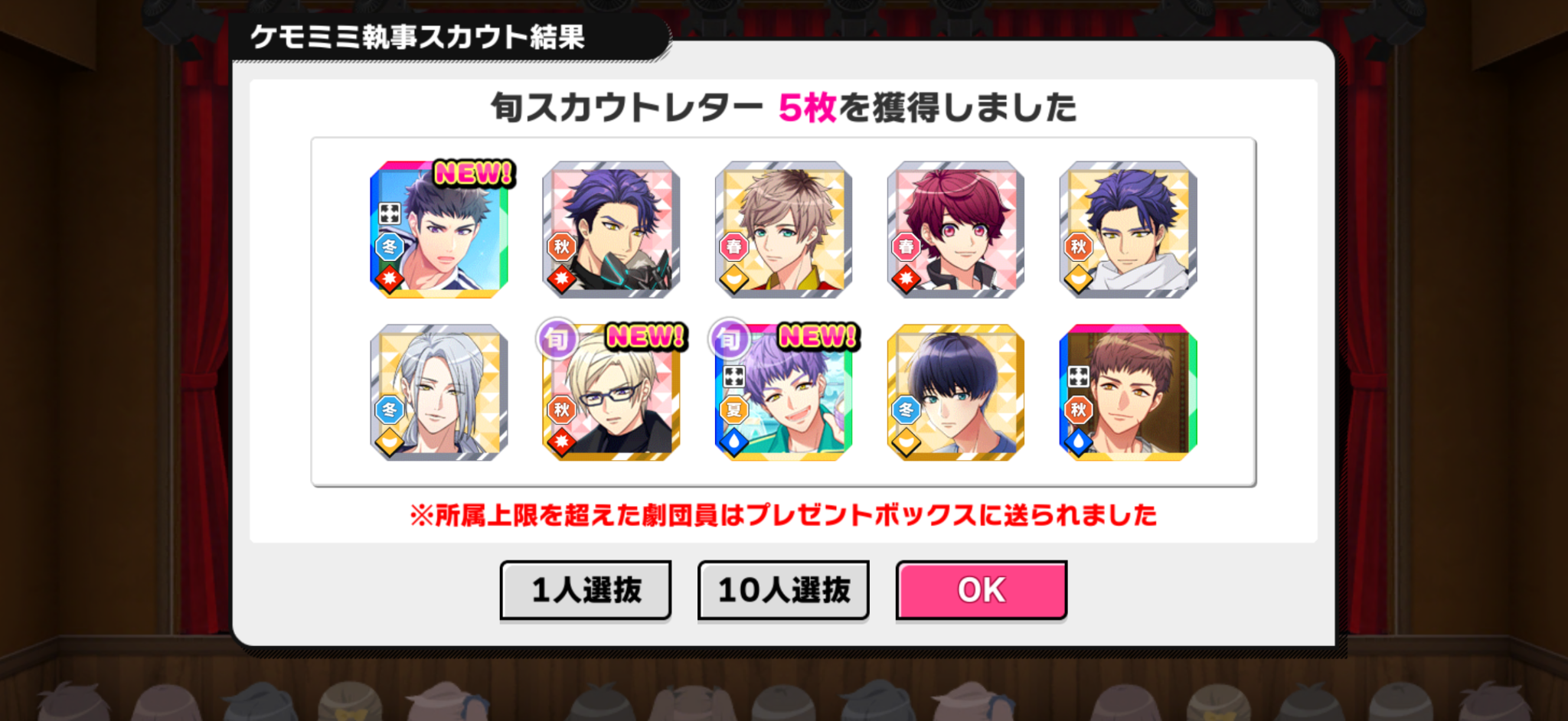Viewport: 1568px width, 721px height.
Task: Click the 夏 season icon on the lavender-haired card
Action: click(733, 409)
